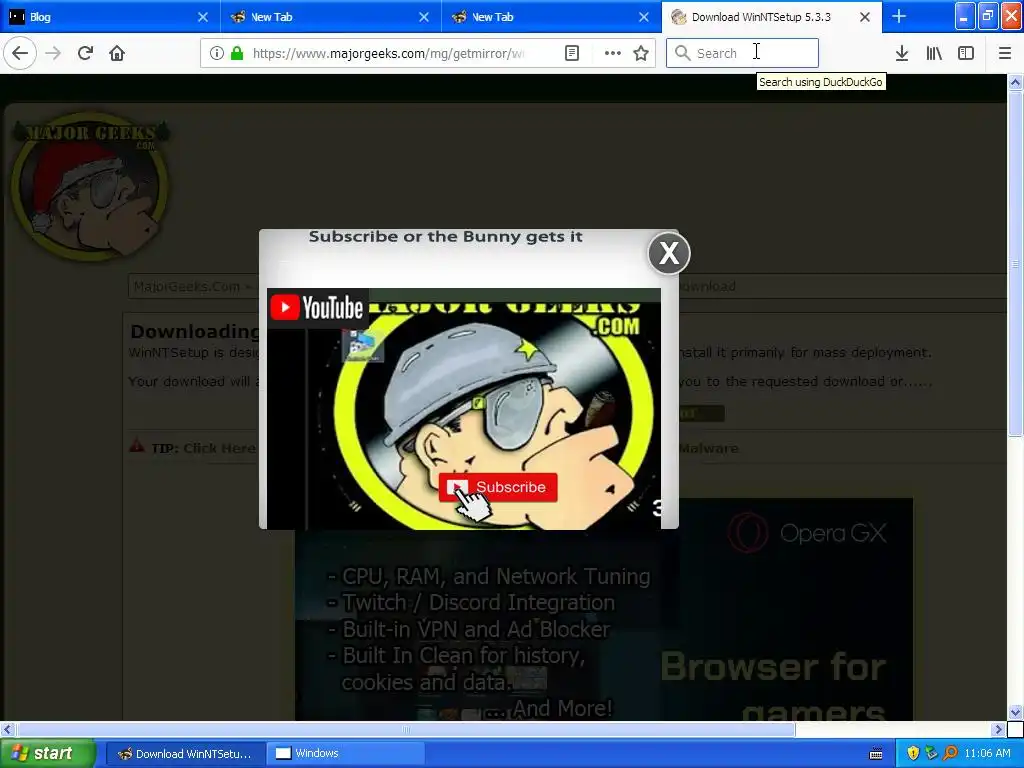1024x768 pixels.
Task: Click the network tray icon beside the shield
Action: tap(931, 754)
